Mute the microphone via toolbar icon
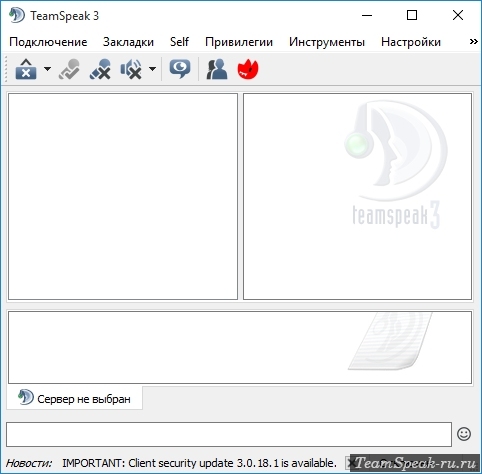482x474 pixels. pyautogui.click(x=100, y=69)
